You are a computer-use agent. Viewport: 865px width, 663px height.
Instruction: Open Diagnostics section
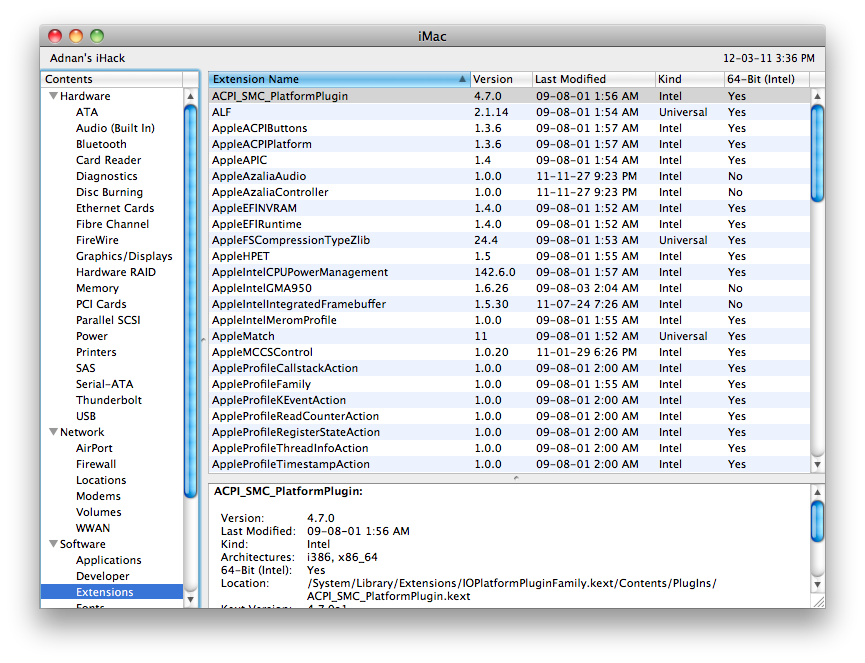point(107,176)
